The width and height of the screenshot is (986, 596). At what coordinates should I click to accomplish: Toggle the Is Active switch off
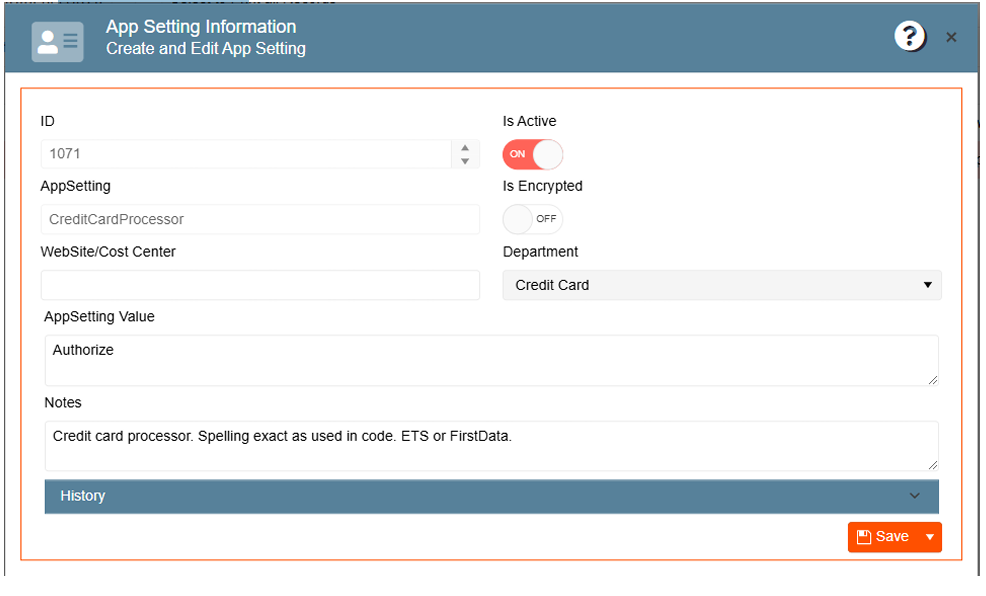click(x=533, y=154)
